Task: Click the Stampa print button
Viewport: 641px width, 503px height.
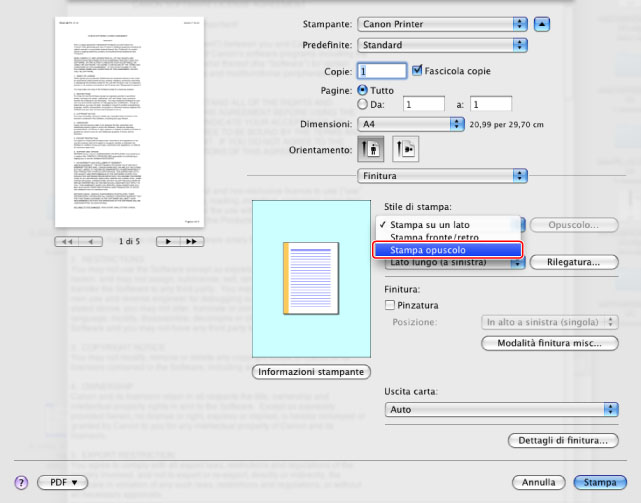Action: (600, 482)
